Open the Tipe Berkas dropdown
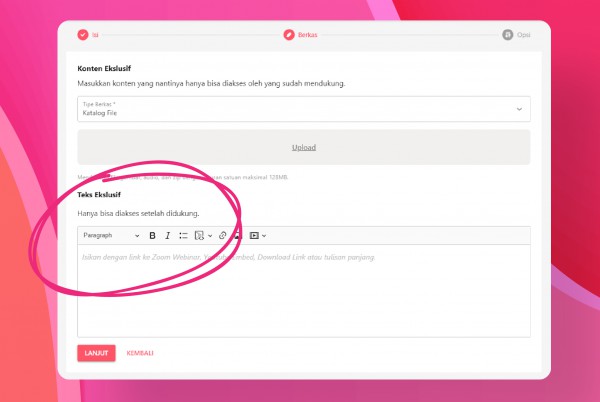The height and width of the screenshot is (402, 600). [x=304, y=109]
